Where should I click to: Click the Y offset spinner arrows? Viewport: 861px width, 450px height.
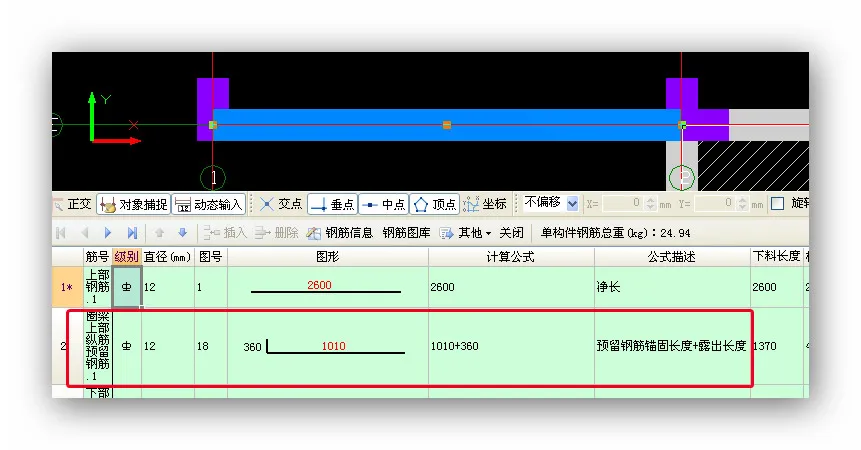coord(742,204)
